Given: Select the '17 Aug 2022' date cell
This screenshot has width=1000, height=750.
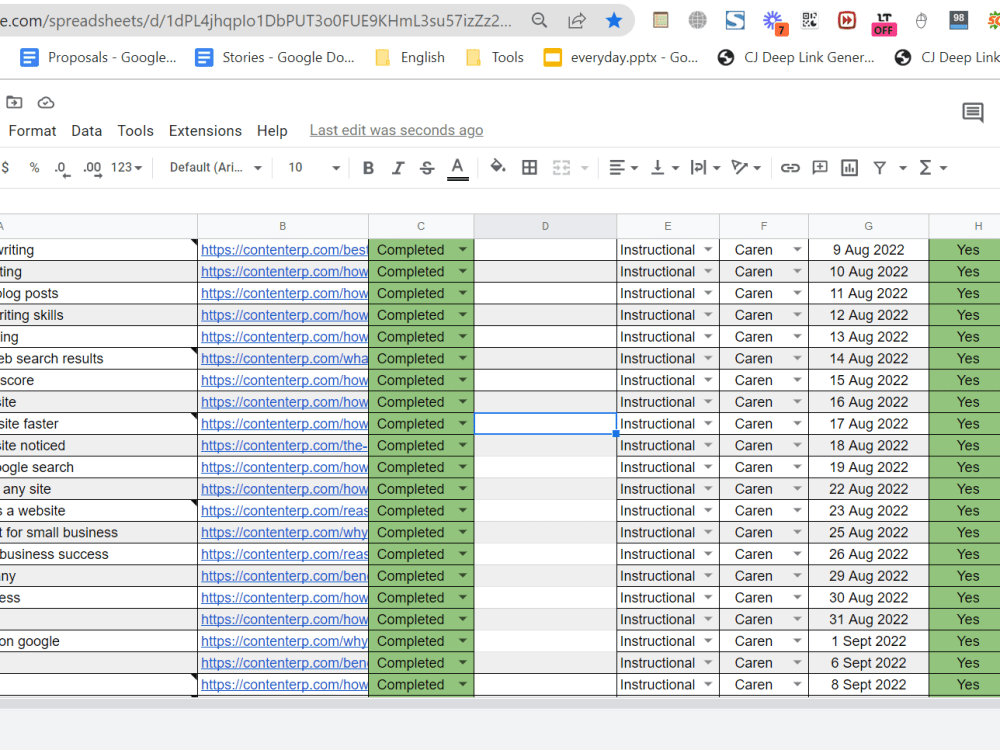Looking at the screenshot, I should pos(869,423).
